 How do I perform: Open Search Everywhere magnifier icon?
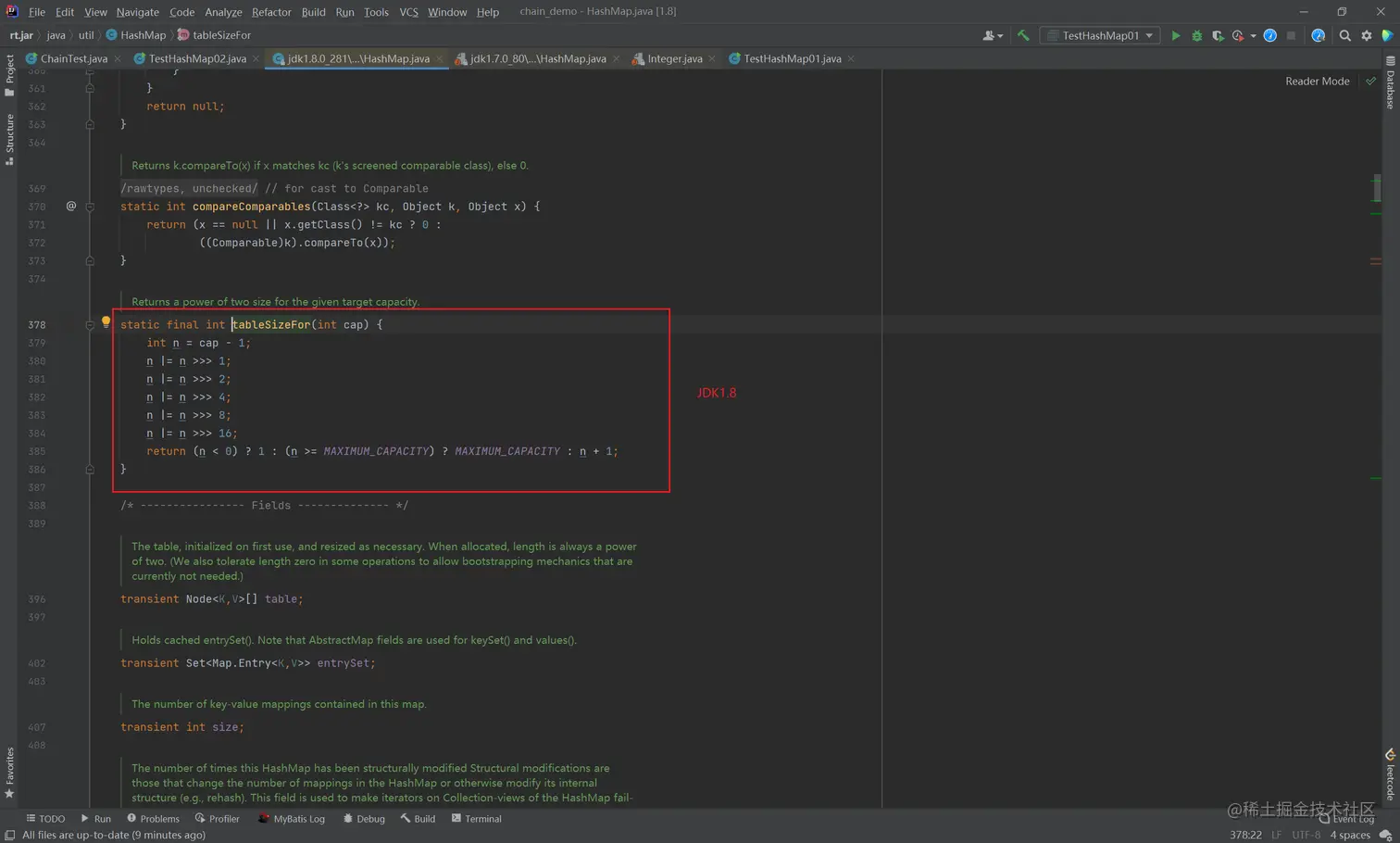tap(1344, 35)
